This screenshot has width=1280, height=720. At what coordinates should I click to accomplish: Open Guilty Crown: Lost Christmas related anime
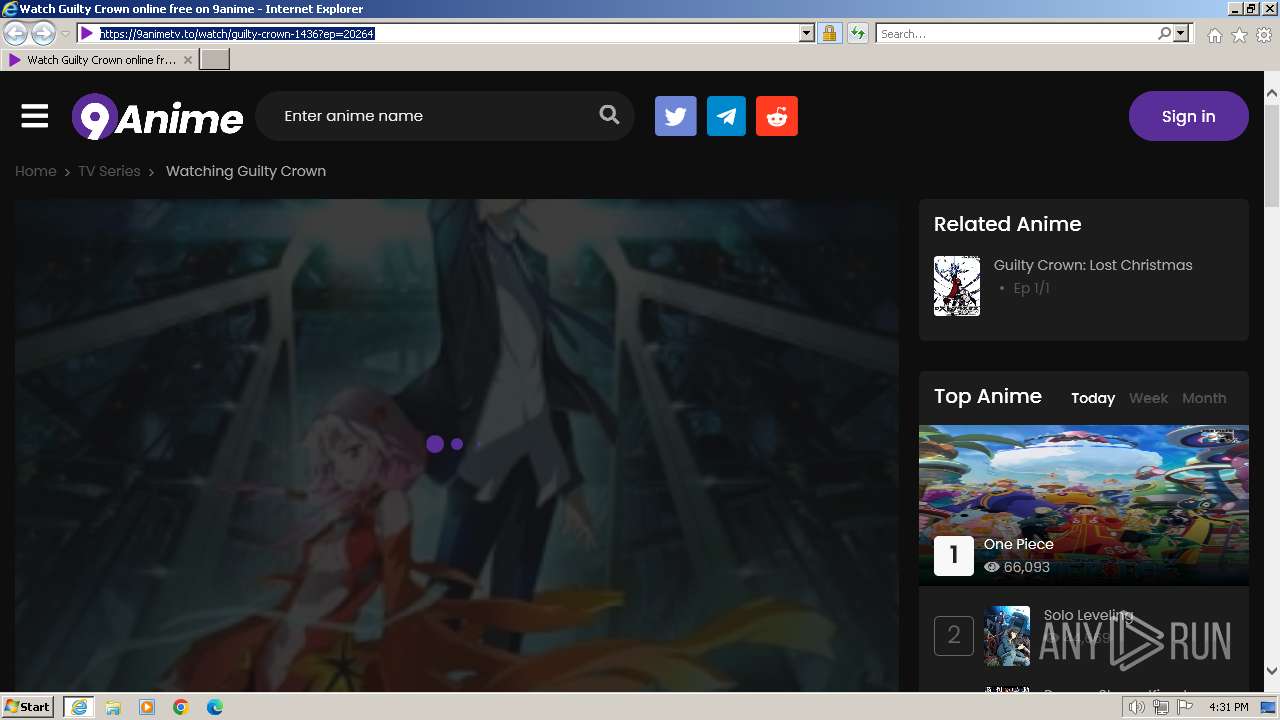pos(1093,265)
